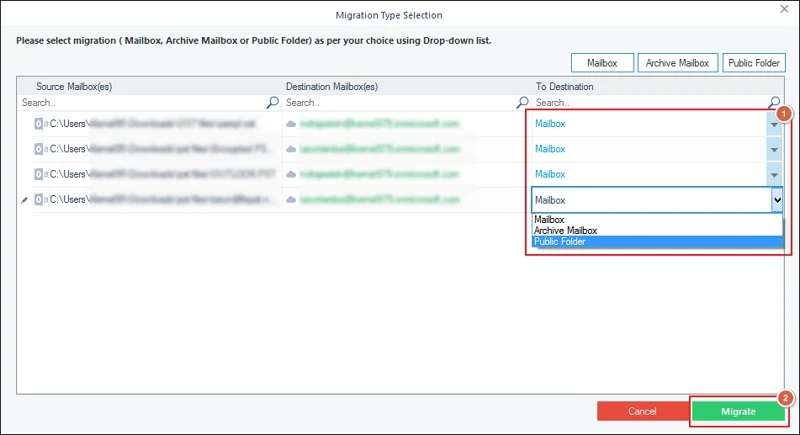Focus the Source Mailbox(es) search field

[142, 103]
